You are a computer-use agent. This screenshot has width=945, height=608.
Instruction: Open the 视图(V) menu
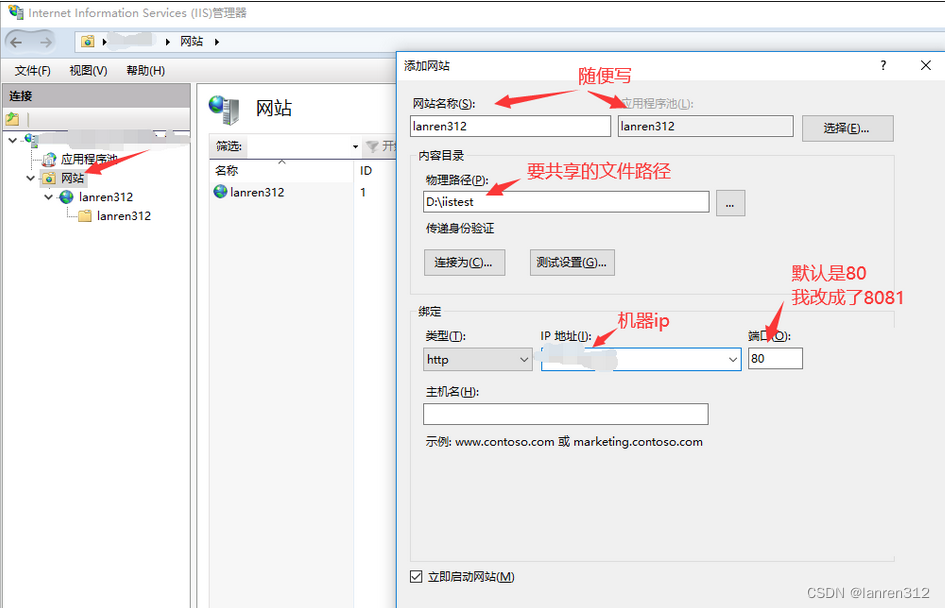point(88,71)
